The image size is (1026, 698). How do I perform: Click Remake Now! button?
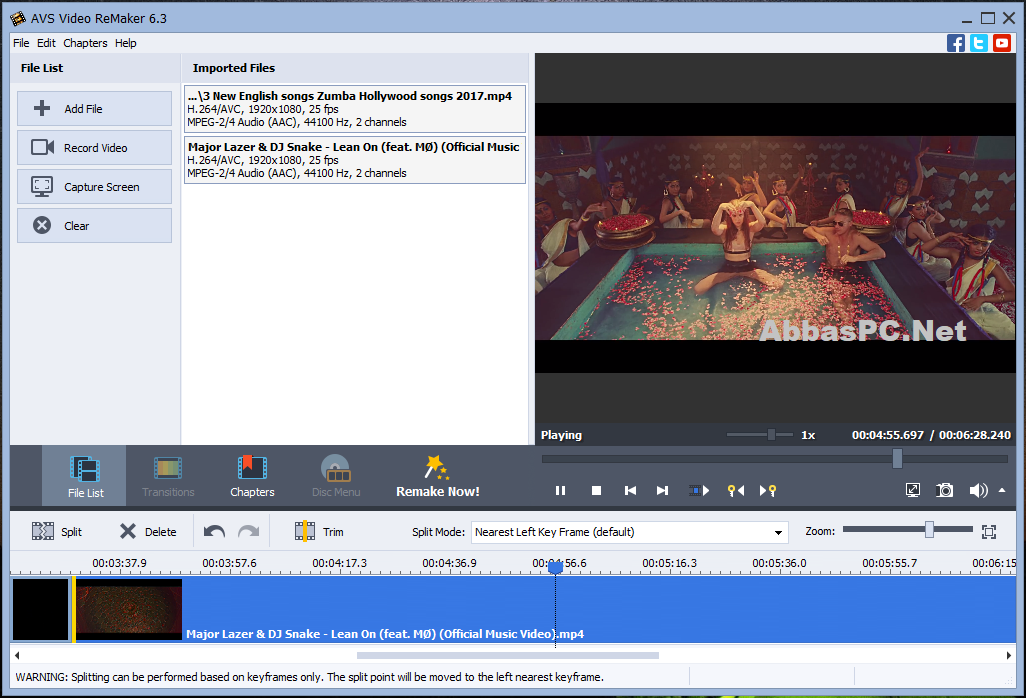pos(438,476)
